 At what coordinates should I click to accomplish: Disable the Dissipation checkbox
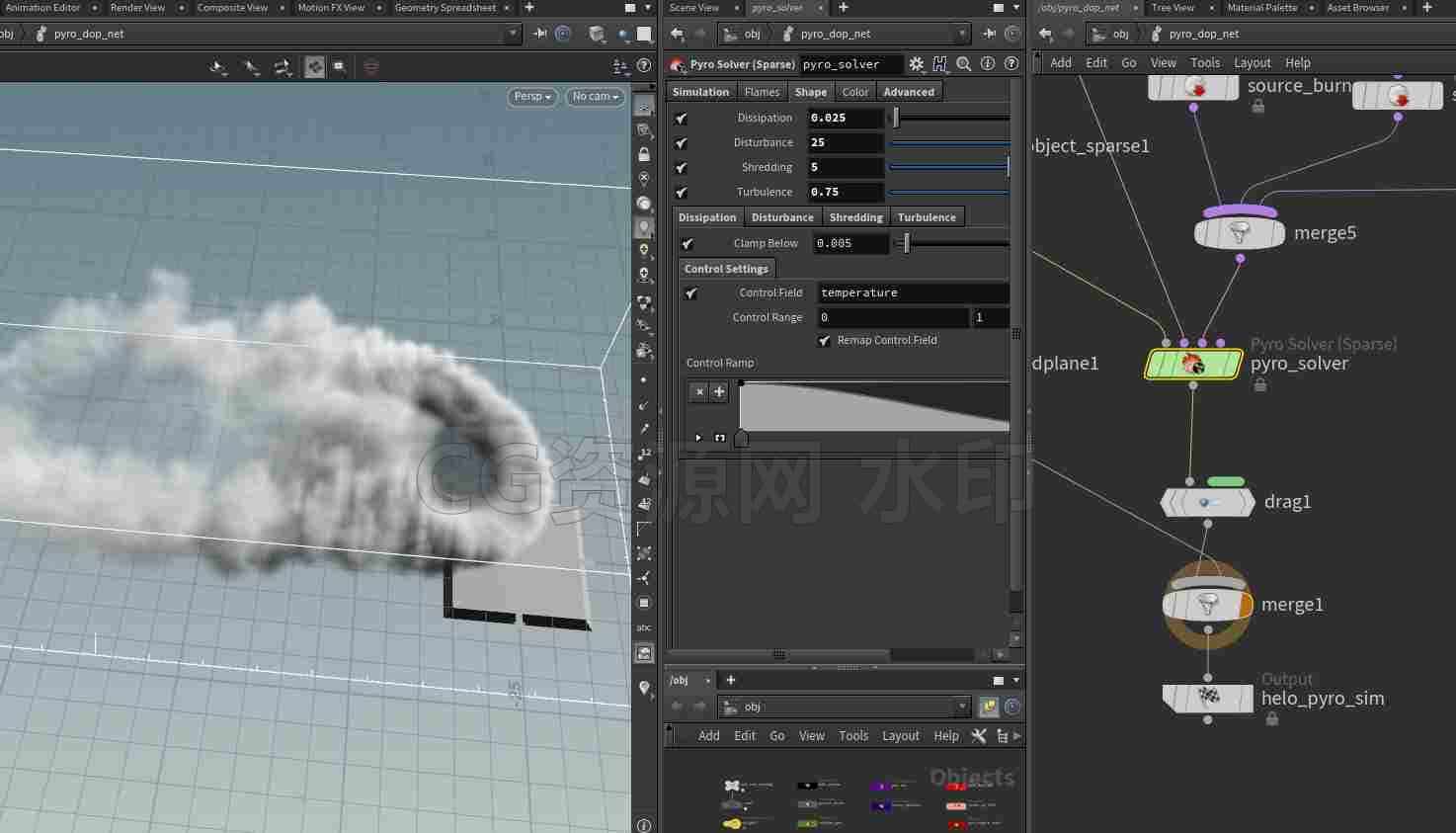(x=682, y=119)
